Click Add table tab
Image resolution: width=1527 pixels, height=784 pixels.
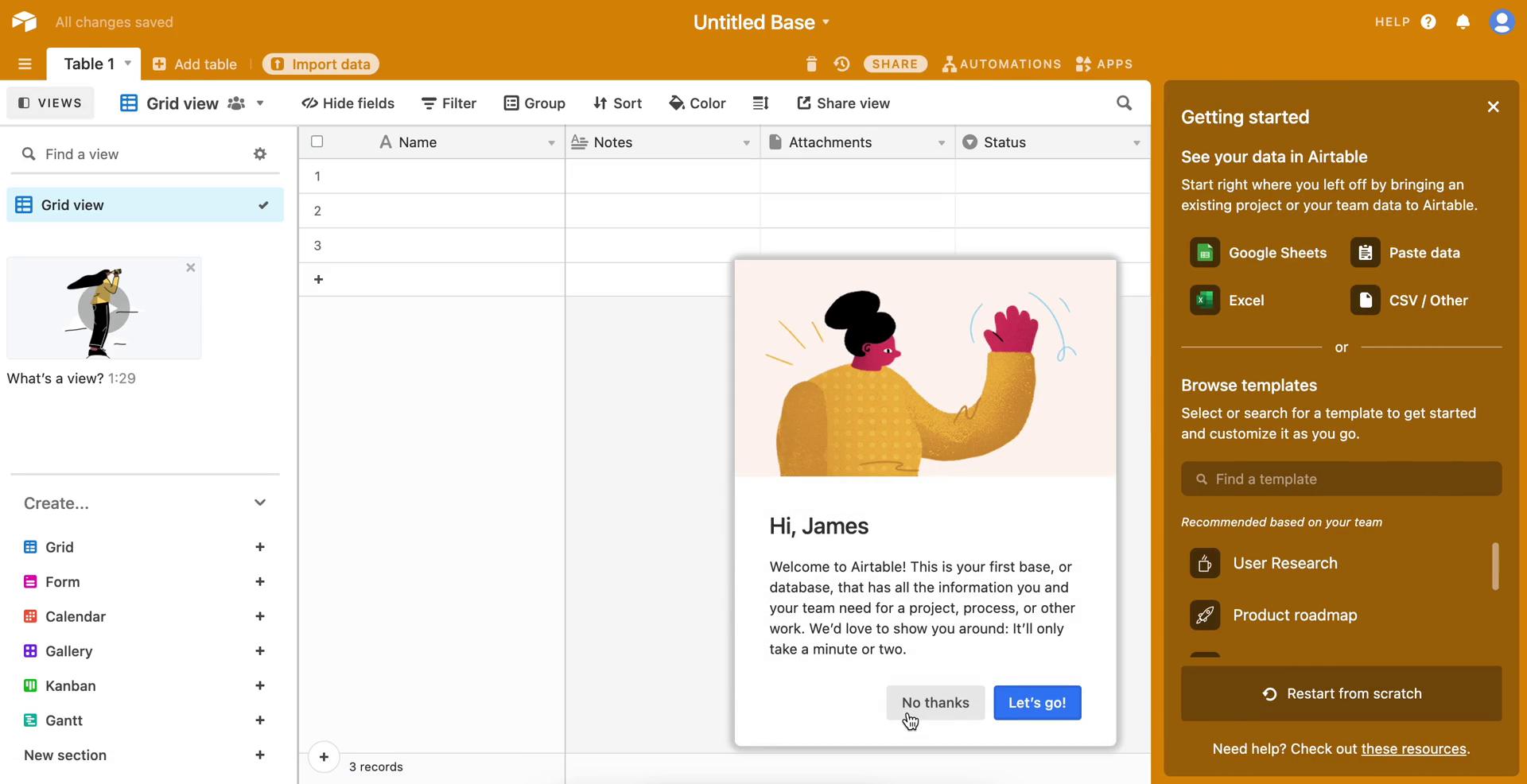(x=195, y=64)
